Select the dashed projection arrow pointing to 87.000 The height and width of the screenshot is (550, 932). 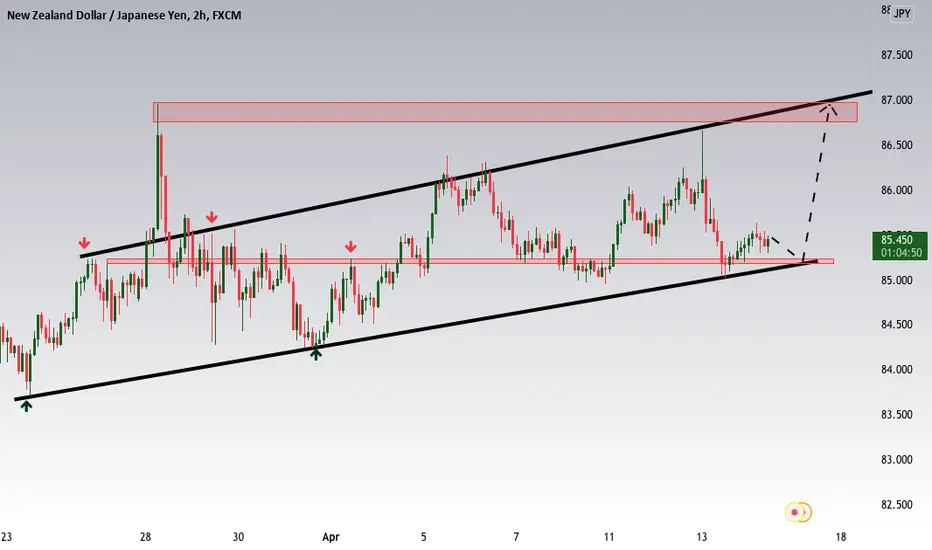tap(817, 181)
